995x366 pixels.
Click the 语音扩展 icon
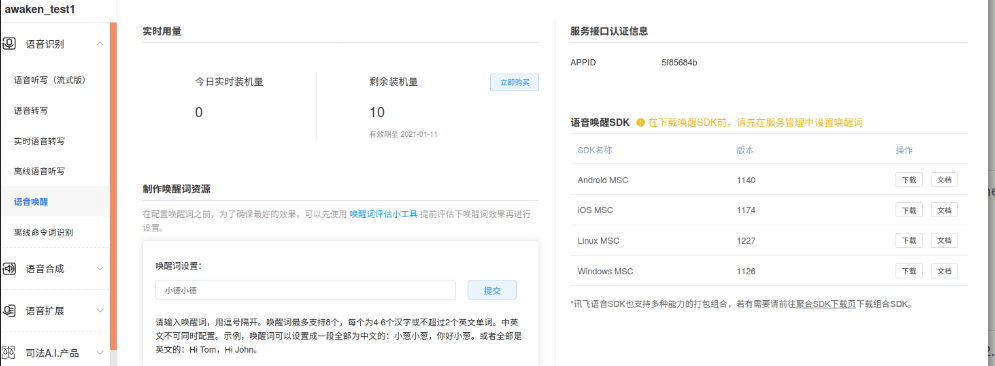pos(9,311)
